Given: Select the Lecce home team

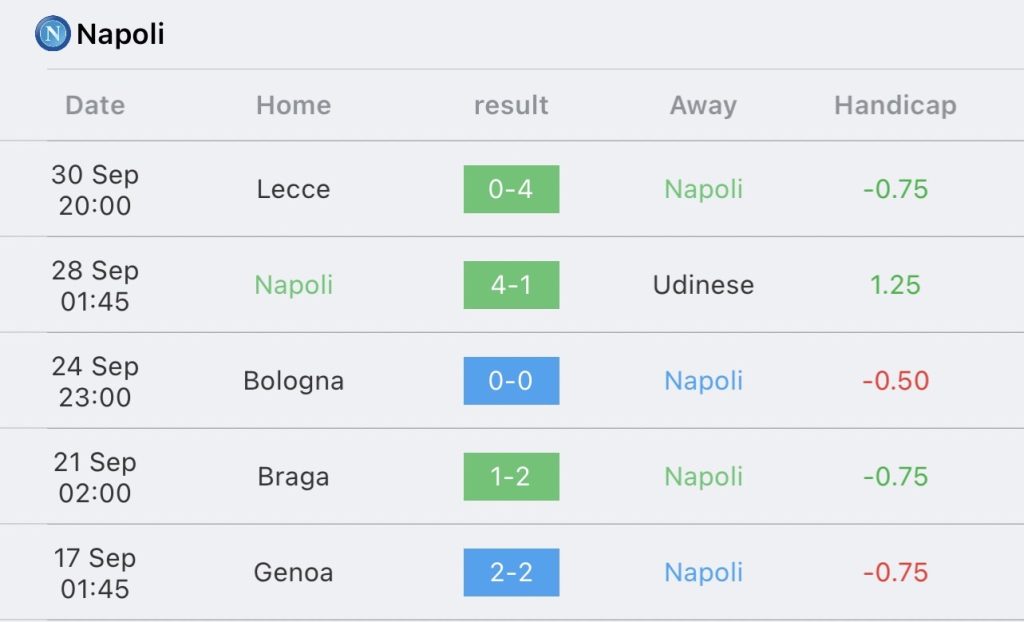Looking at the screenshot, I should coord(293,189).
